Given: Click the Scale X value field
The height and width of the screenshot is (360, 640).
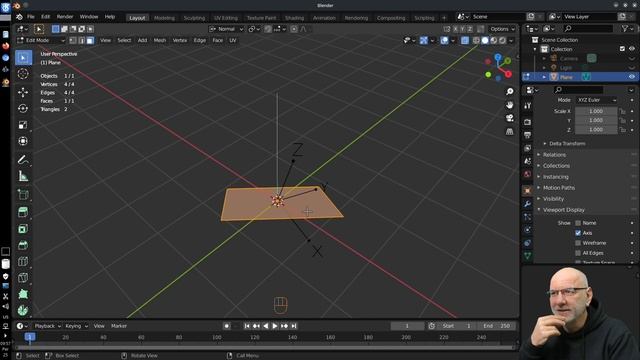Looking at the screenshot, I should tap(596, 111).
